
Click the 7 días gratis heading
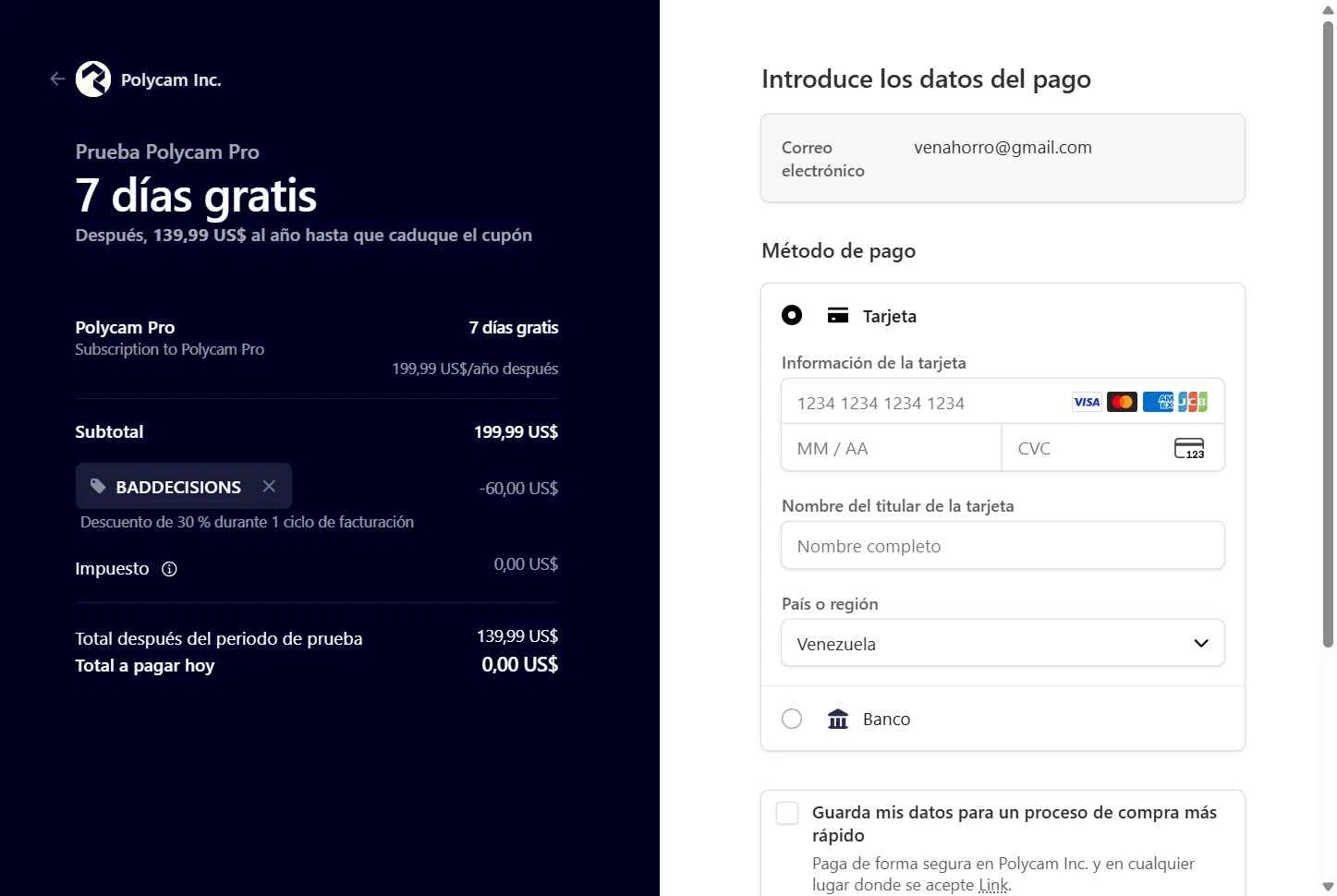click(196, 195)
